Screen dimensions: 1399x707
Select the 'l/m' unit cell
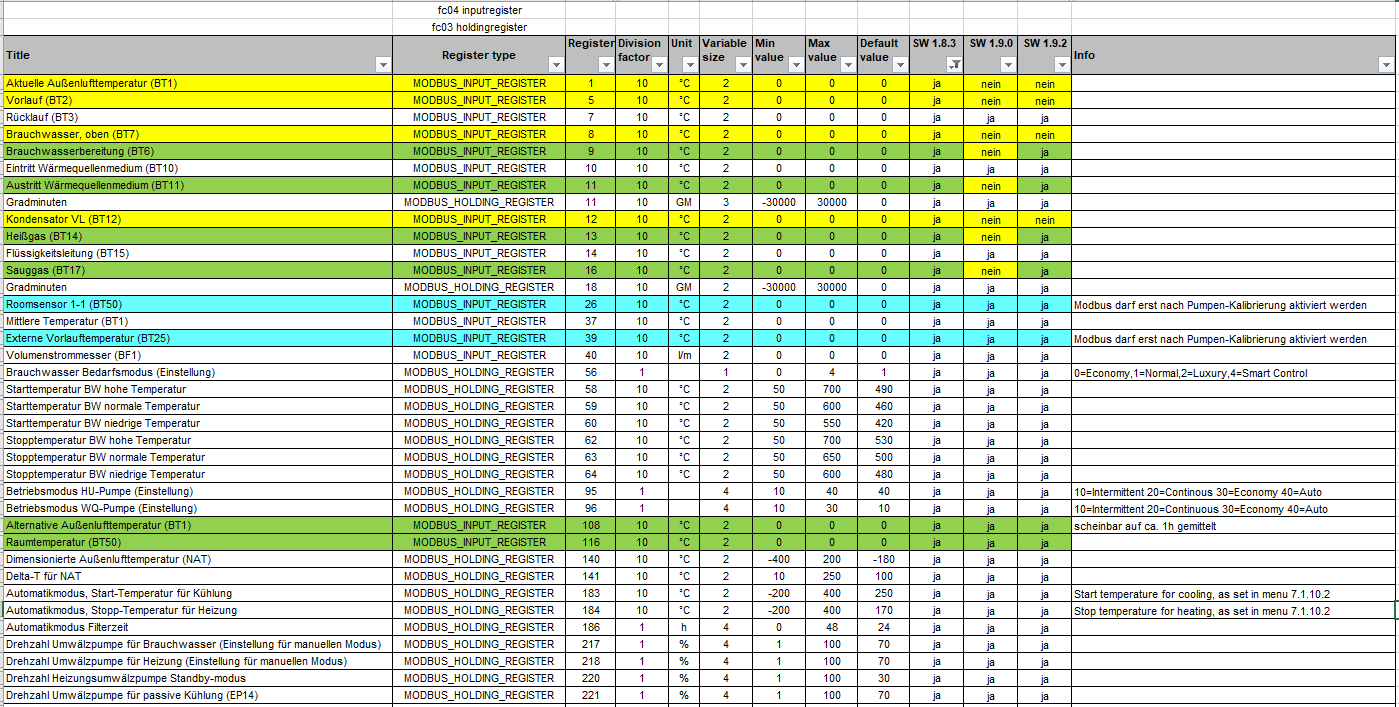pyautogui.click(x=684, y=355)
